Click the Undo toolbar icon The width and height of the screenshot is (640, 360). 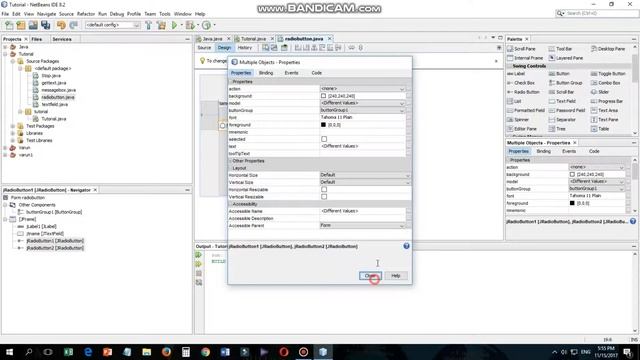pos(61,25)
